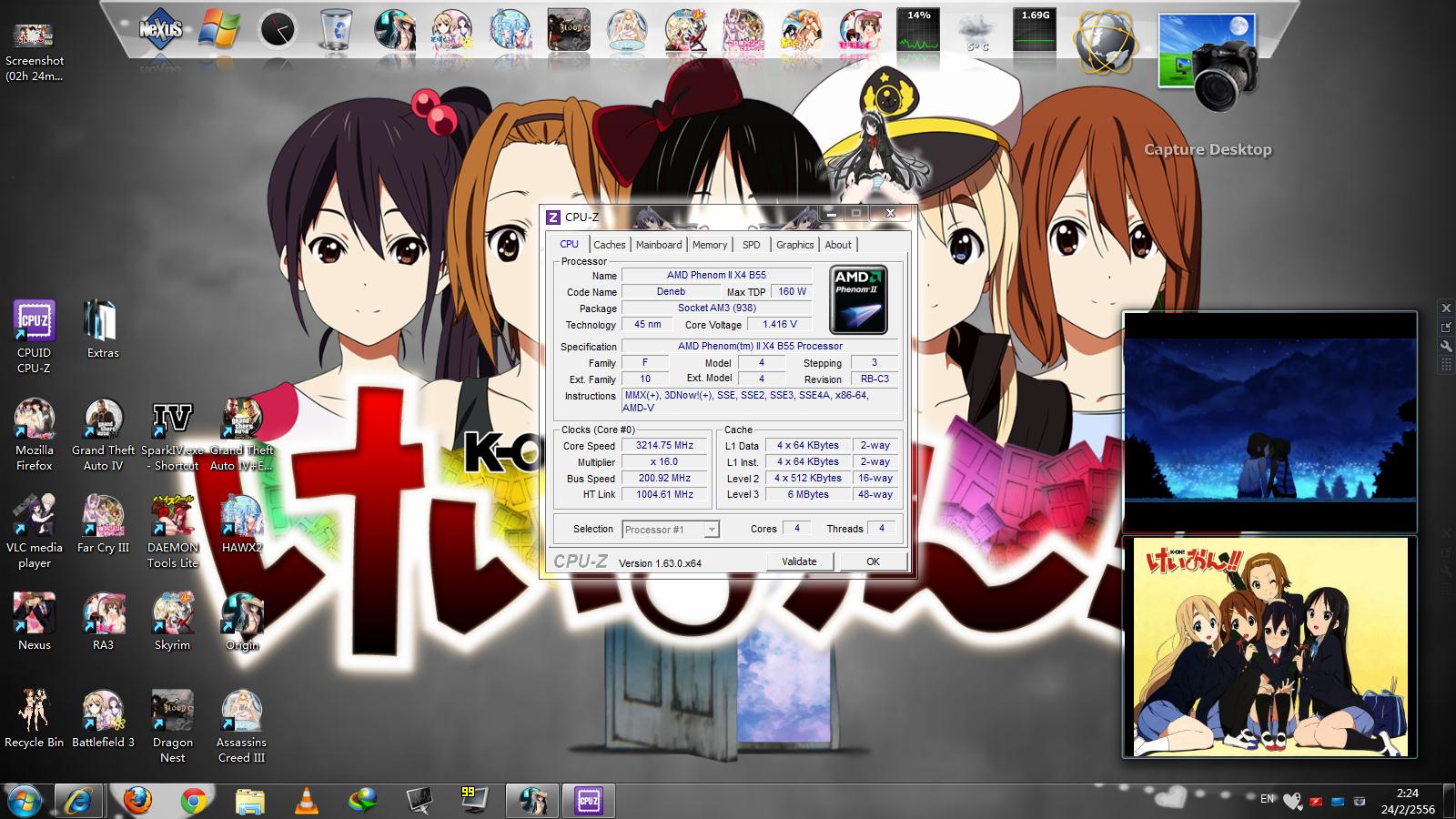Click the Core Speed value 3214.75 MHz
Screen dimensions: 1456x819
[x=664, y=446]
